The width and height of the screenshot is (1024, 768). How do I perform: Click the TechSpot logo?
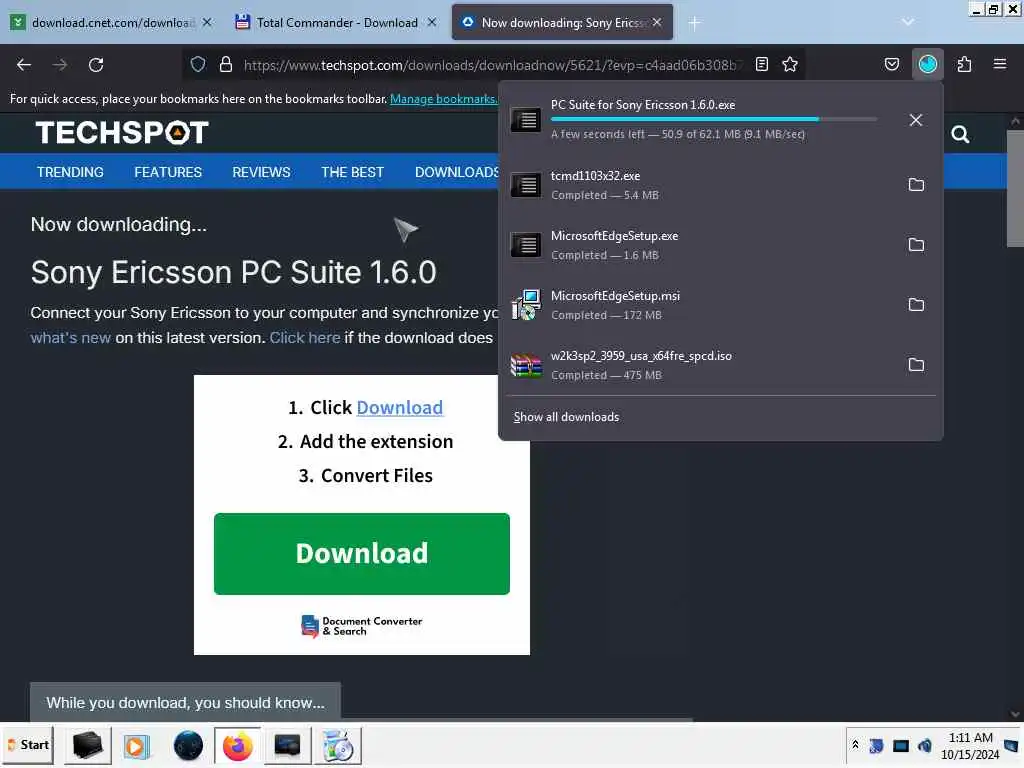click(122, 133)
